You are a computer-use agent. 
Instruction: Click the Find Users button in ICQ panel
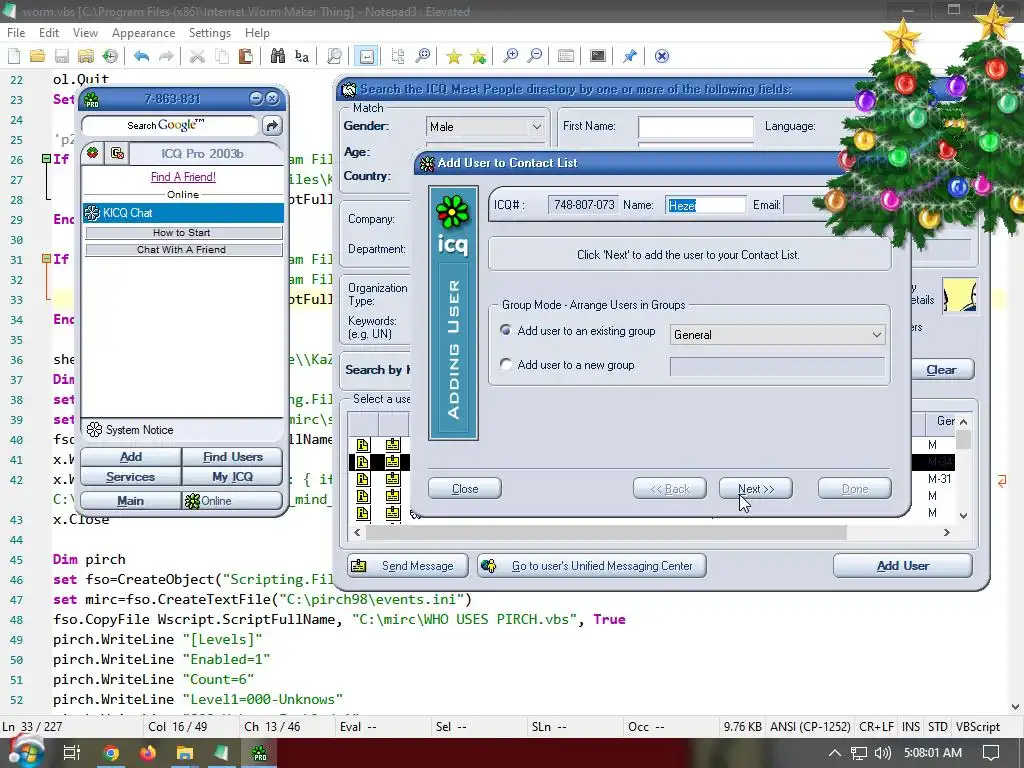point(232,456)
